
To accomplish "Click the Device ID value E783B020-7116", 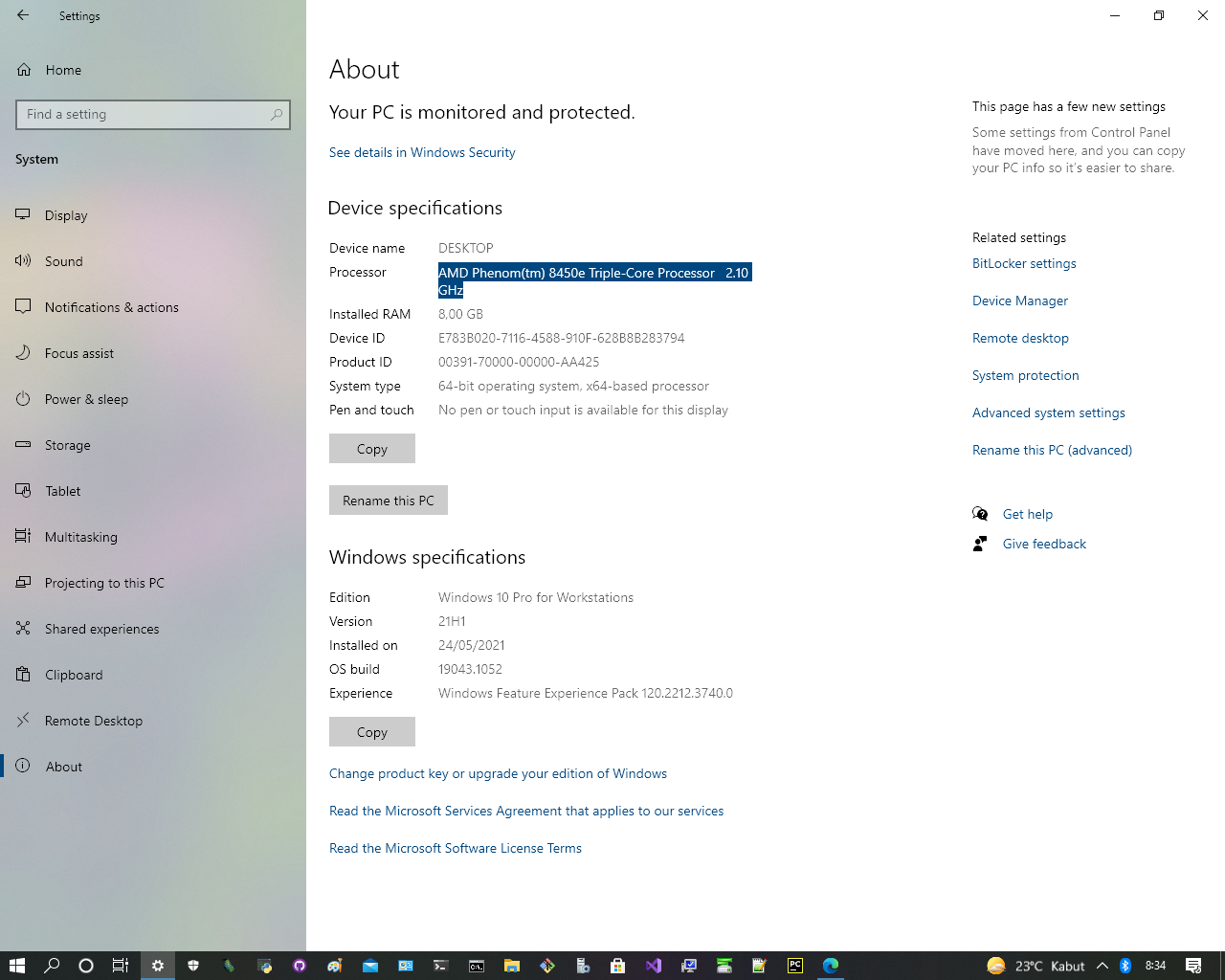I will click(x=562, y=338).
